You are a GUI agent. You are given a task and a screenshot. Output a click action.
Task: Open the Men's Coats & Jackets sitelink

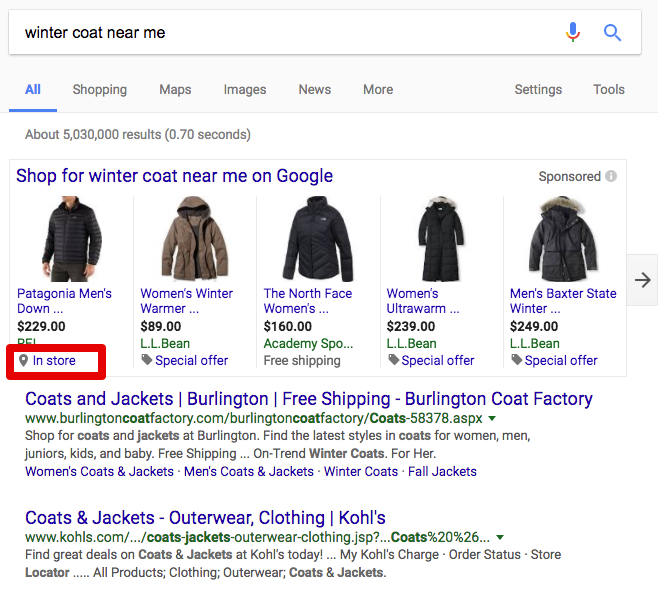pyautogui.click(x=248, y=472)
